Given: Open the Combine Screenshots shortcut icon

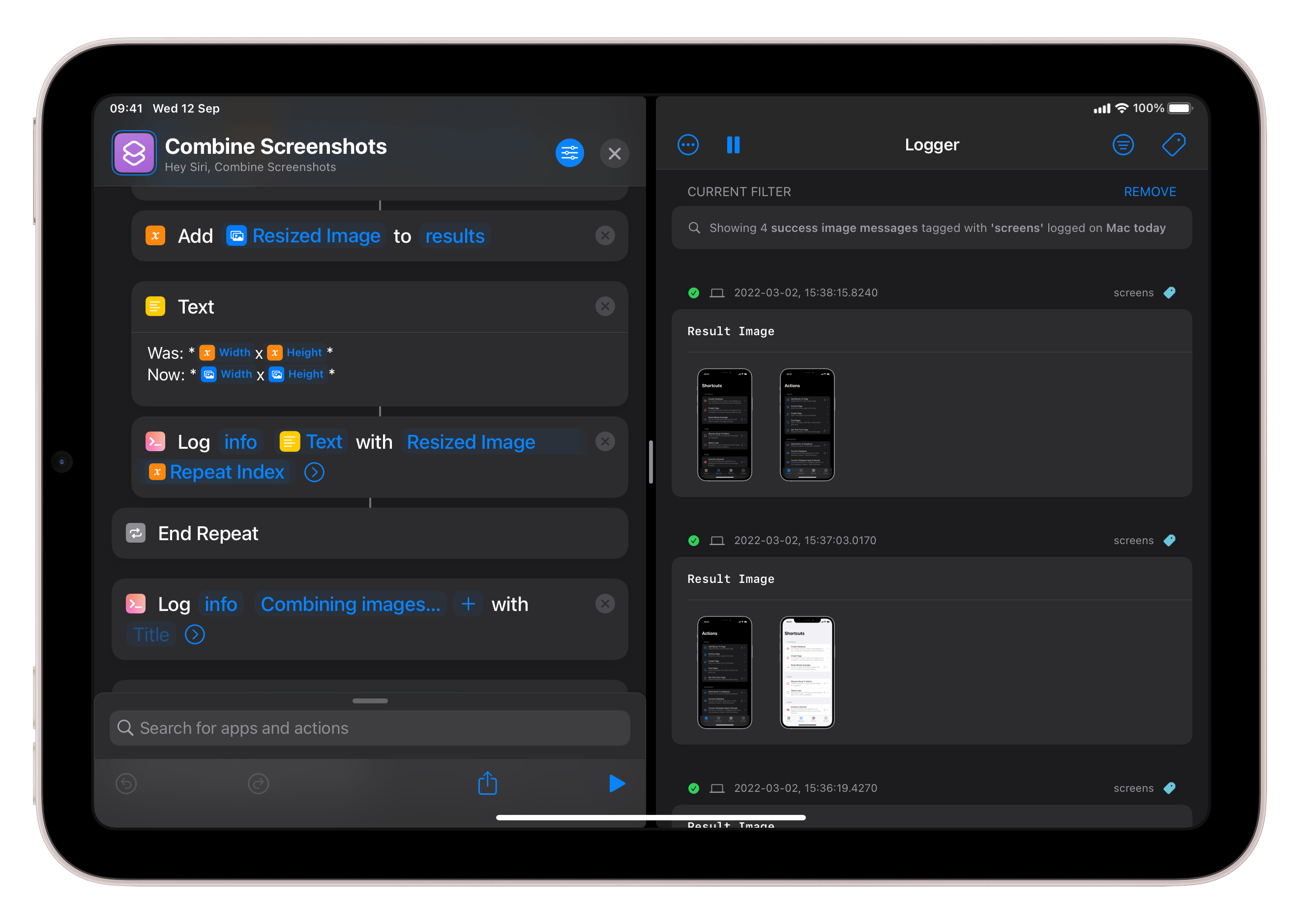Looking at the screenshot, I should coord(134,153).
